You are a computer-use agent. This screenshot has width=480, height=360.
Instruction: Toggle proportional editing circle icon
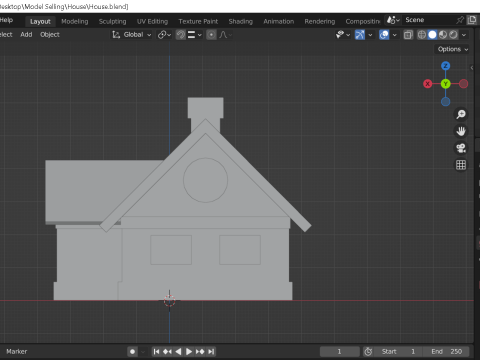click(211, 35)
